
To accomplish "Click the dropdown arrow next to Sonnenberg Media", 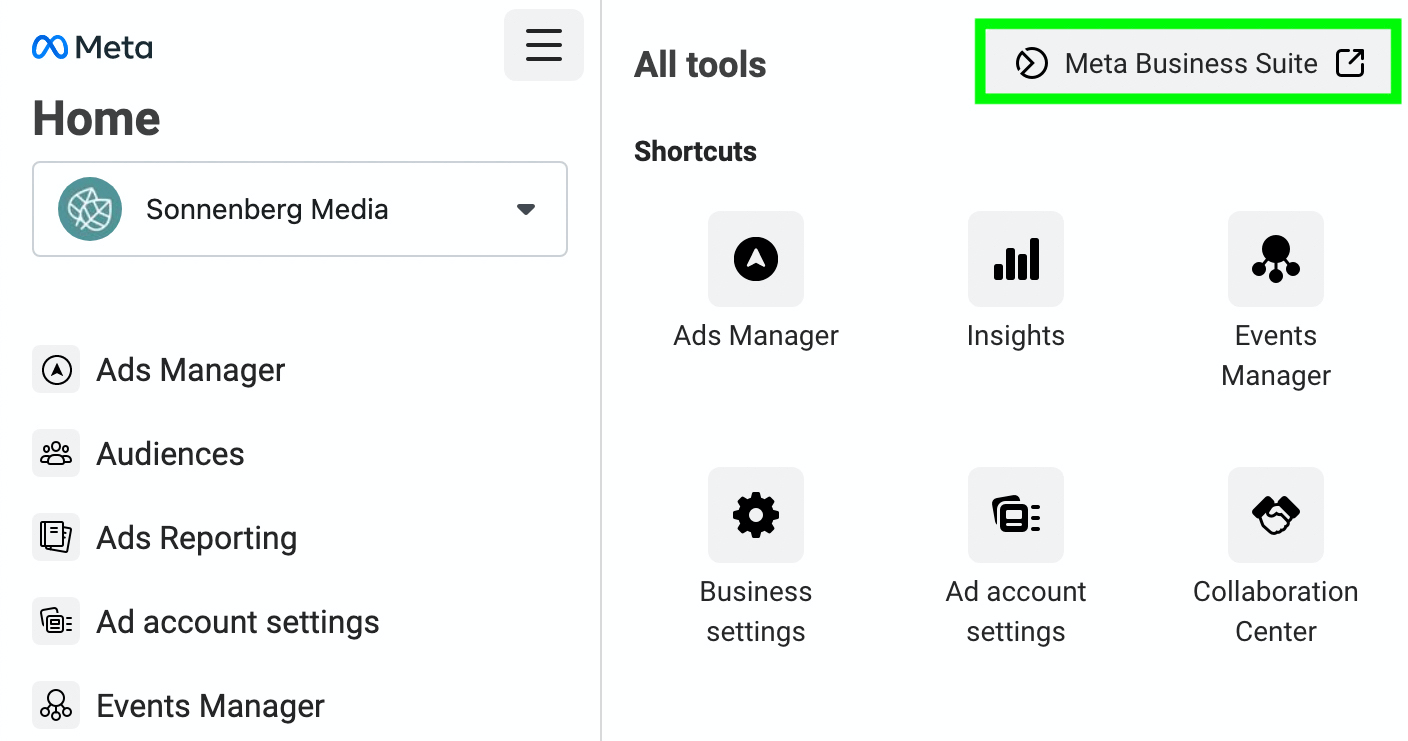I will 526,209.
